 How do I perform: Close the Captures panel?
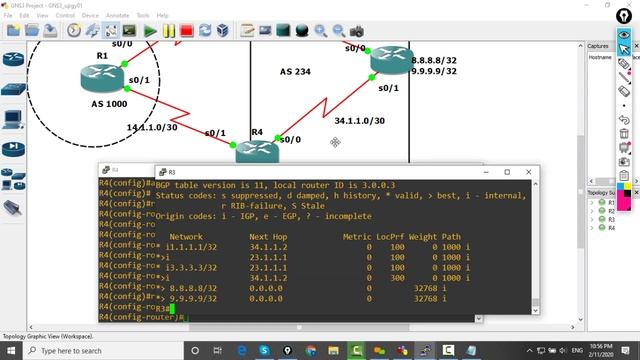tap(636, 46)
